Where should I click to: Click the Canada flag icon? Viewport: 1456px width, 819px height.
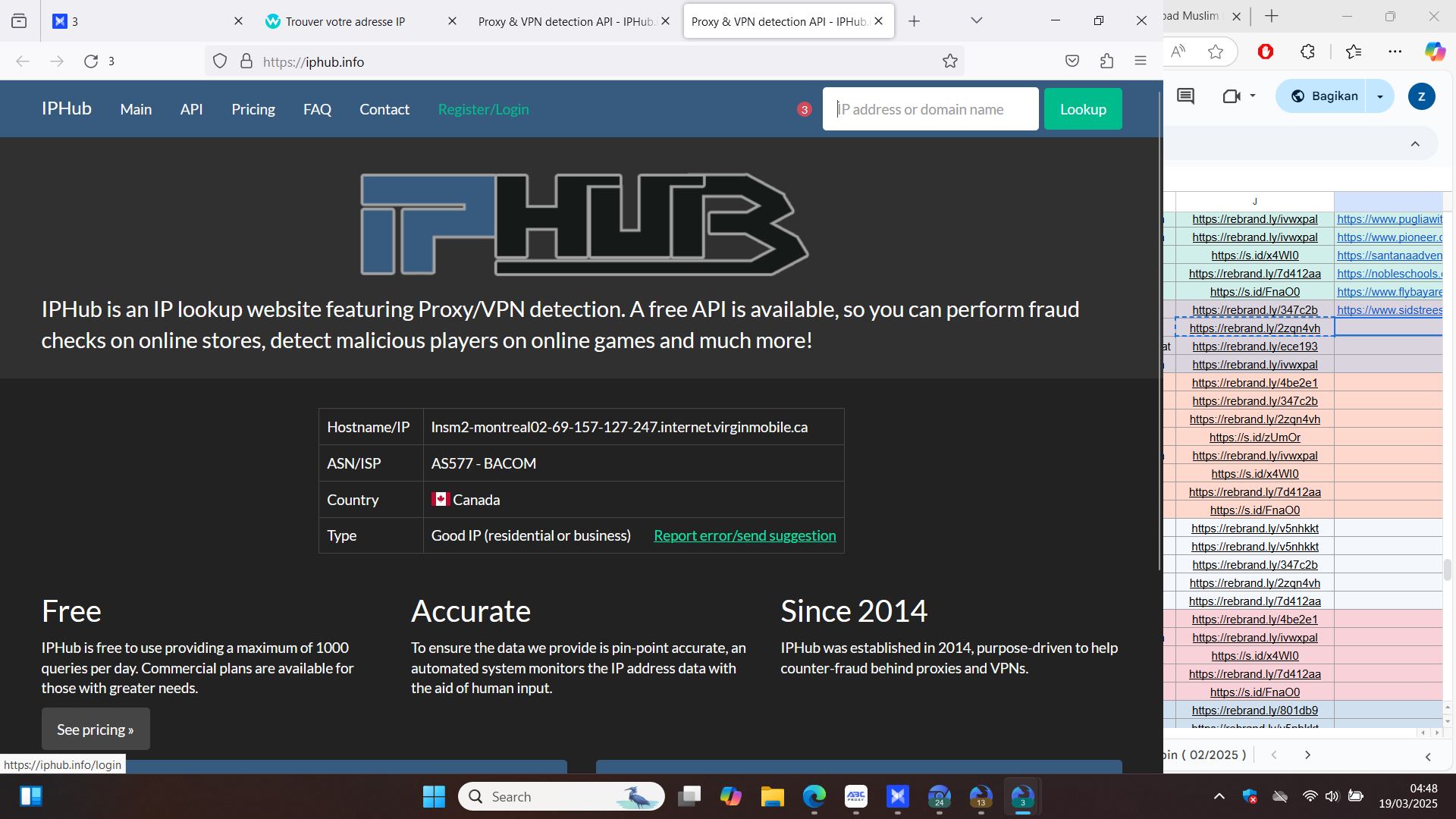pyautogui.click(x=441, y=499)
